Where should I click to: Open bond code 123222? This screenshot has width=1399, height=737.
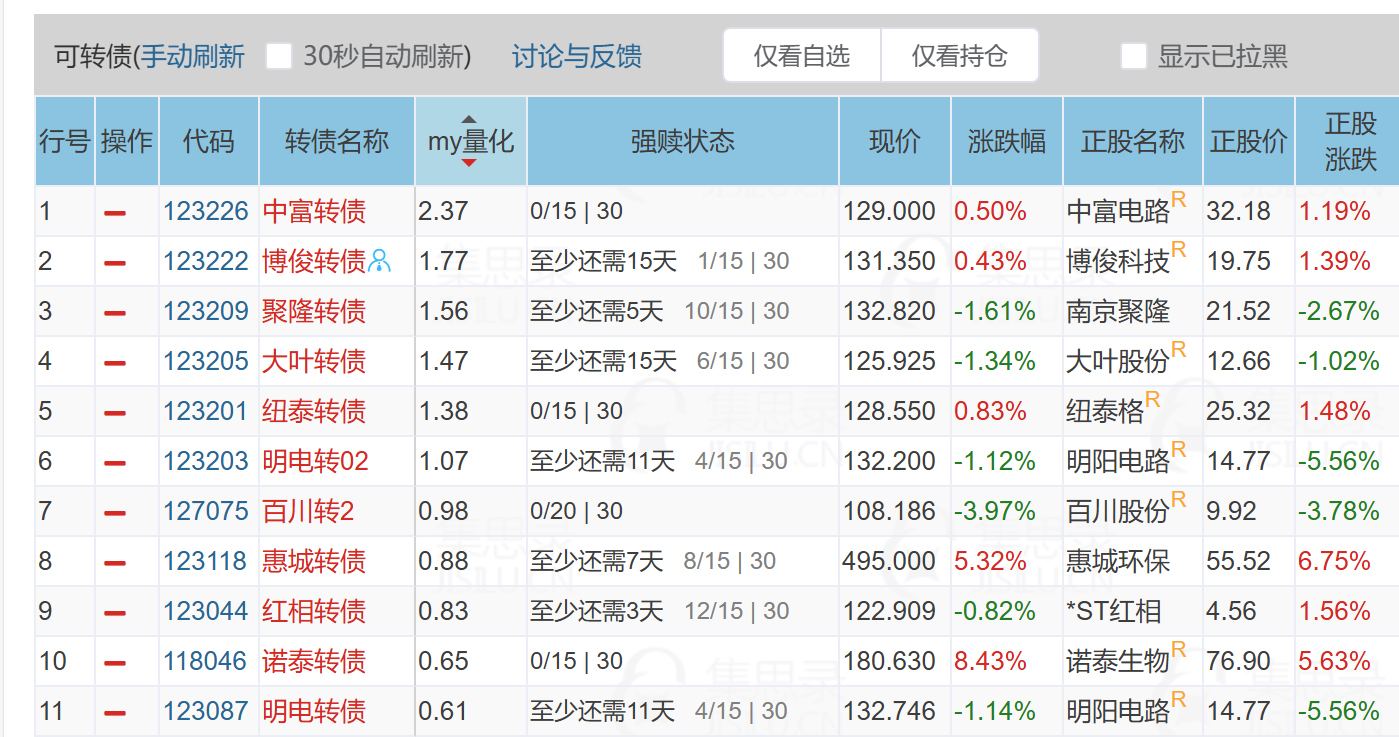coord(206,261)
